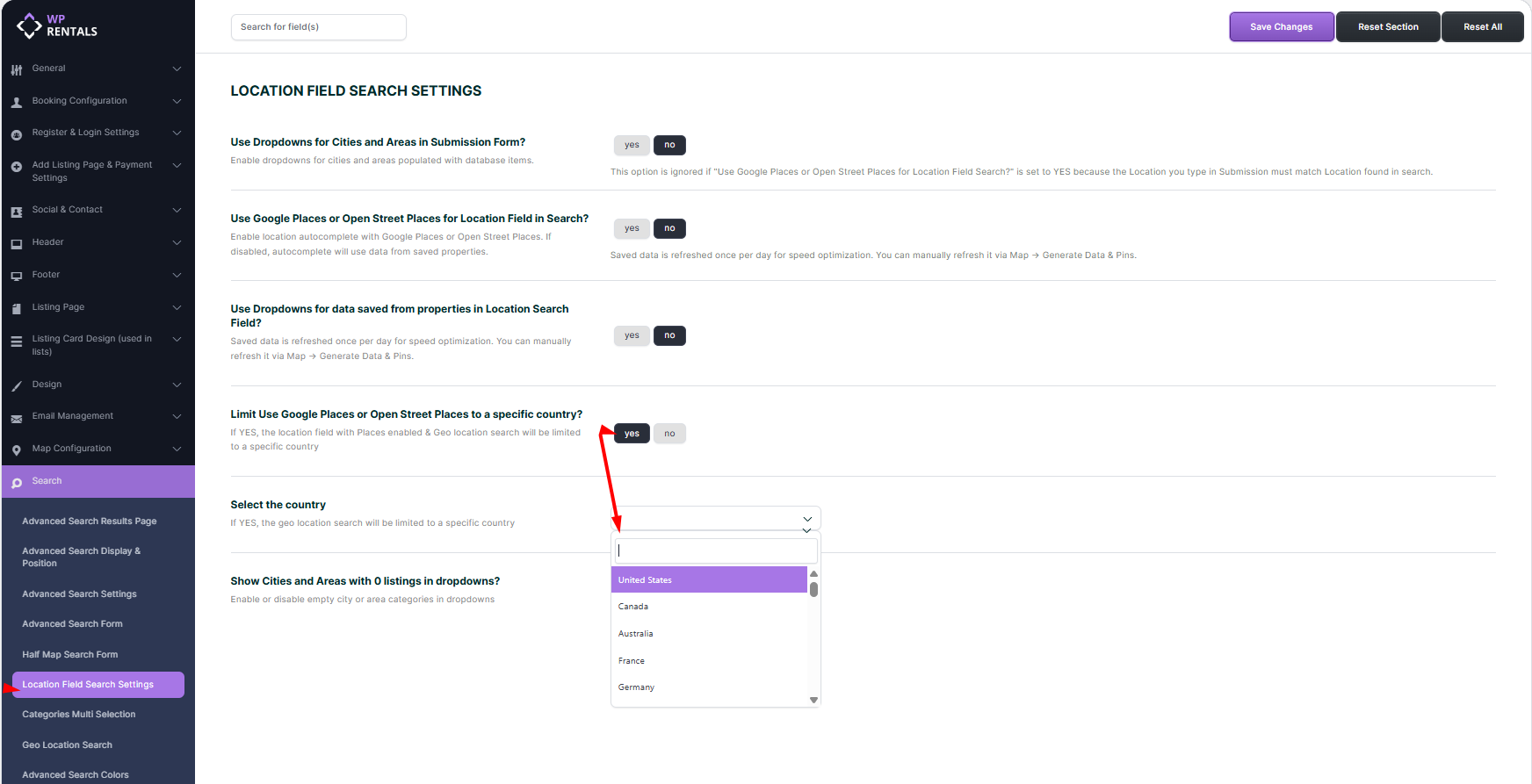Viewport: 1532px width, 784px height.
Task: Expand the Footer section chevron
Action: 177,275
